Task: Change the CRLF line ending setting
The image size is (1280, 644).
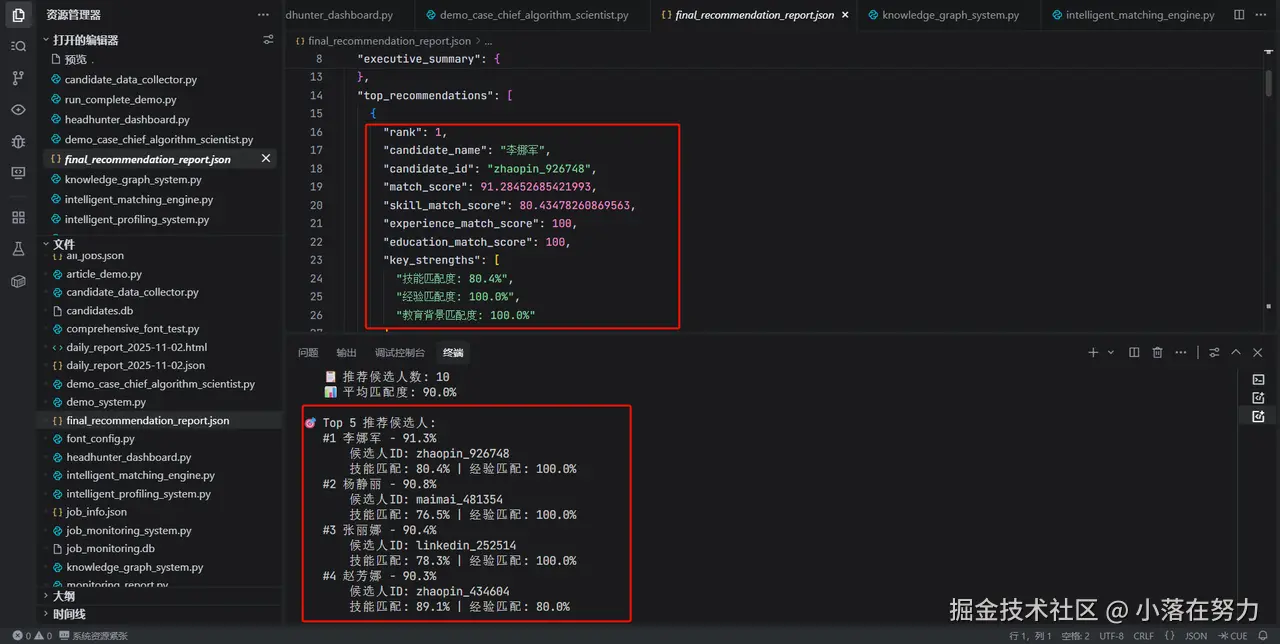Action: coord(1144,636)
